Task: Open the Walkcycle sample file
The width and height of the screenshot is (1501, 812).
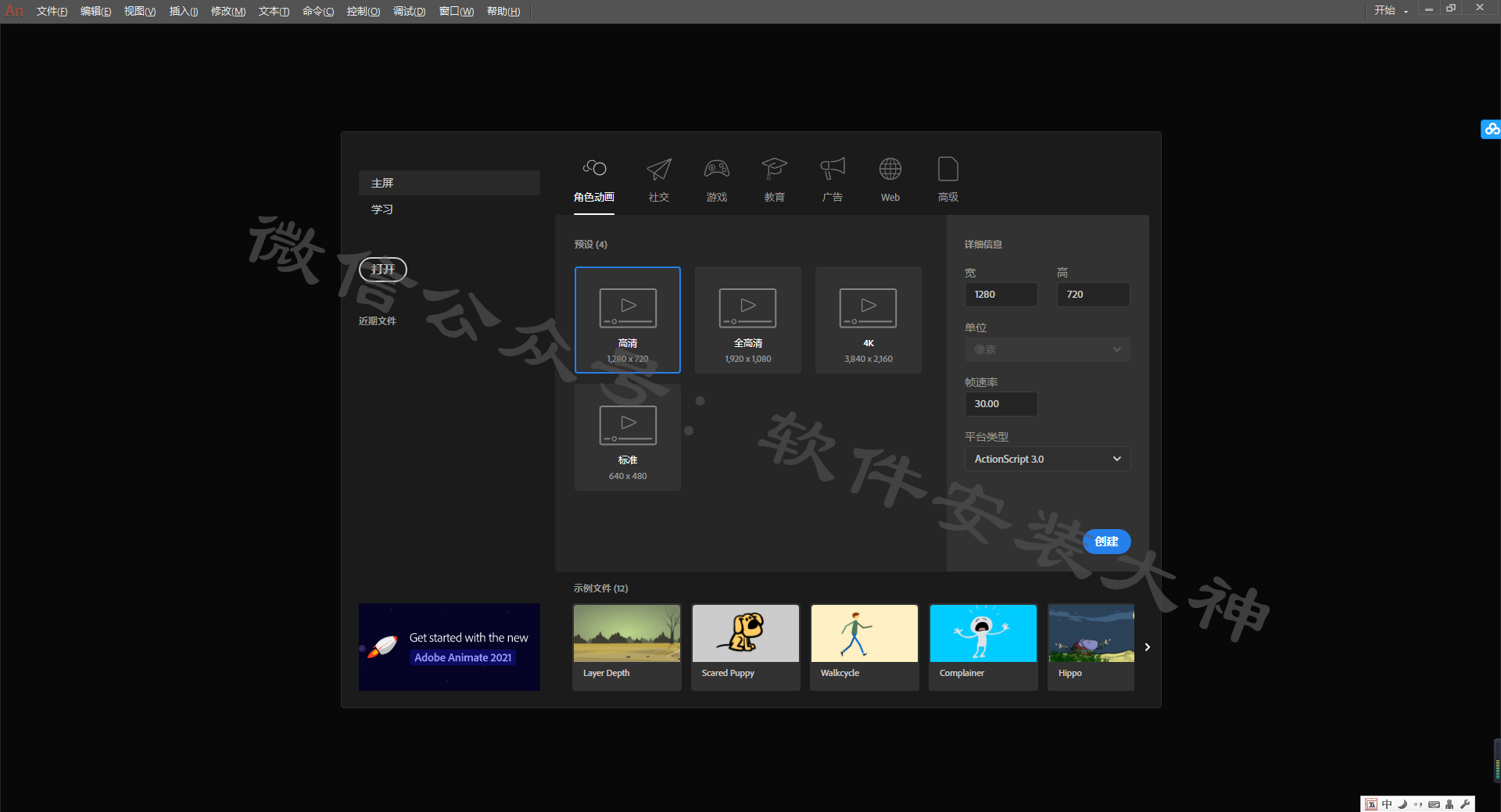Action: point(865,647)
